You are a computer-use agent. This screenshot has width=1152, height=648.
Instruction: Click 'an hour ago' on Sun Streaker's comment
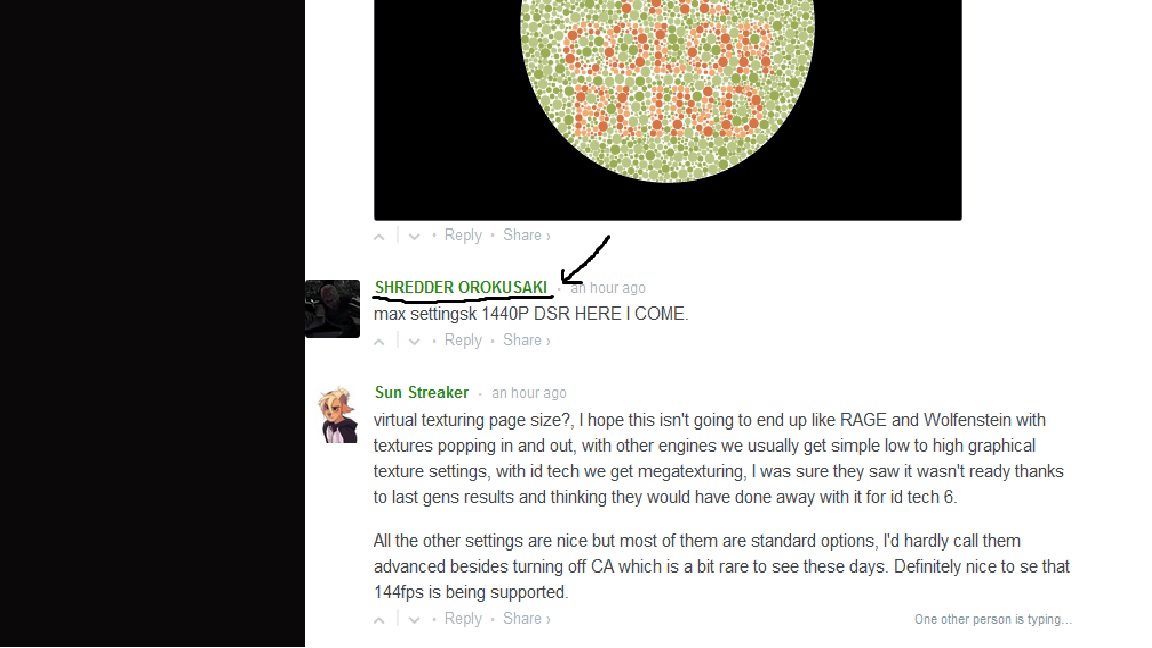pos(529,393)
